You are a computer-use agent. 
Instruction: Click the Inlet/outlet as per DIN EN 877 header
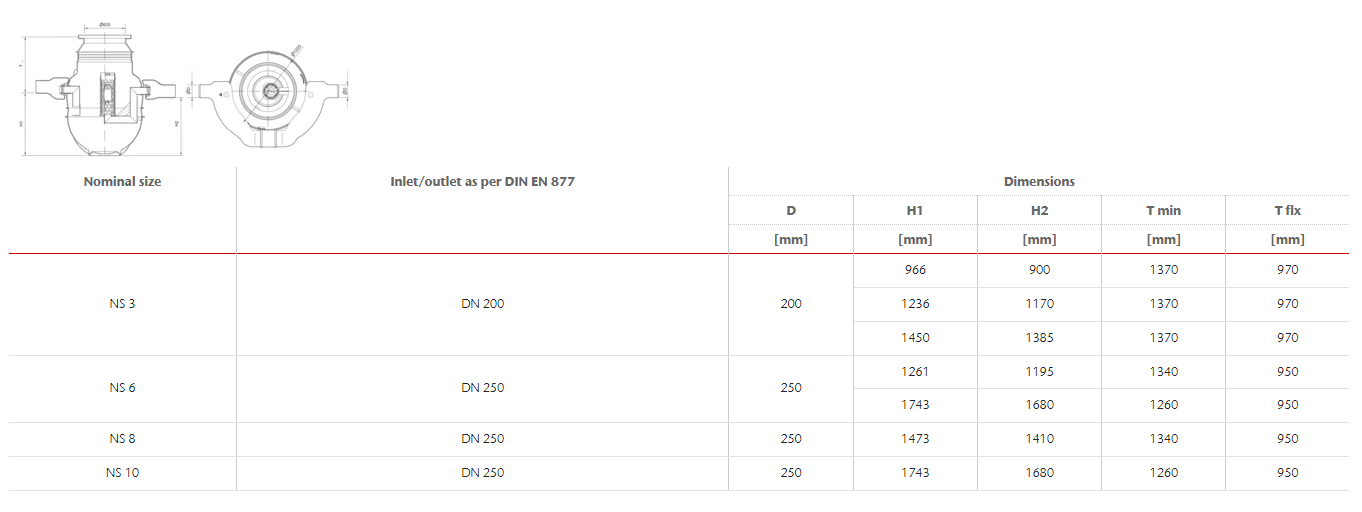pyautogui.click(x=482, y=182)
